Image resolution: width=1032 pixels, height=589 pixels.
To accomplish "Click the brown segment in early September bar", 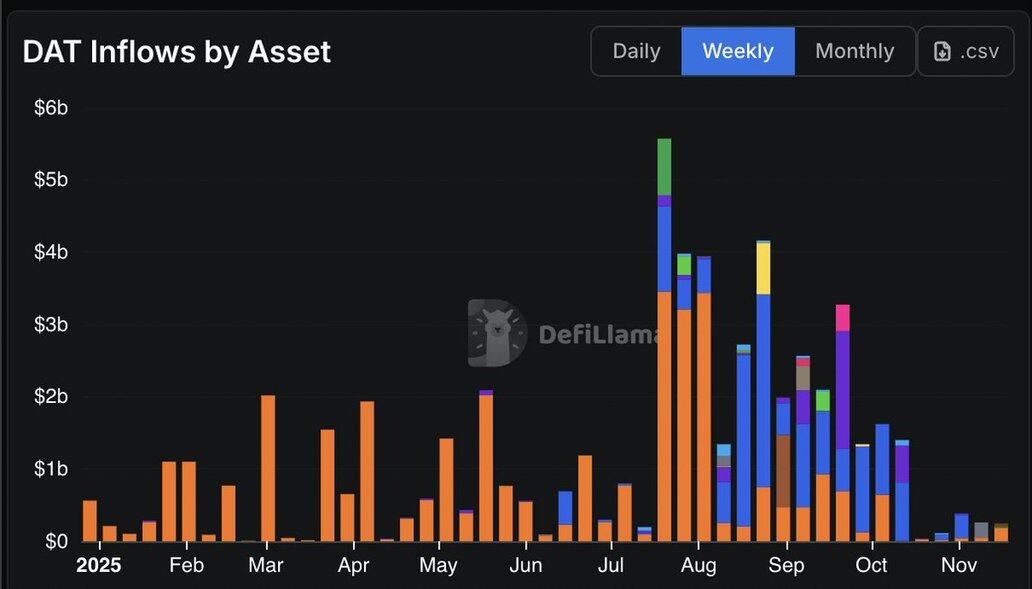I will 783,470.
